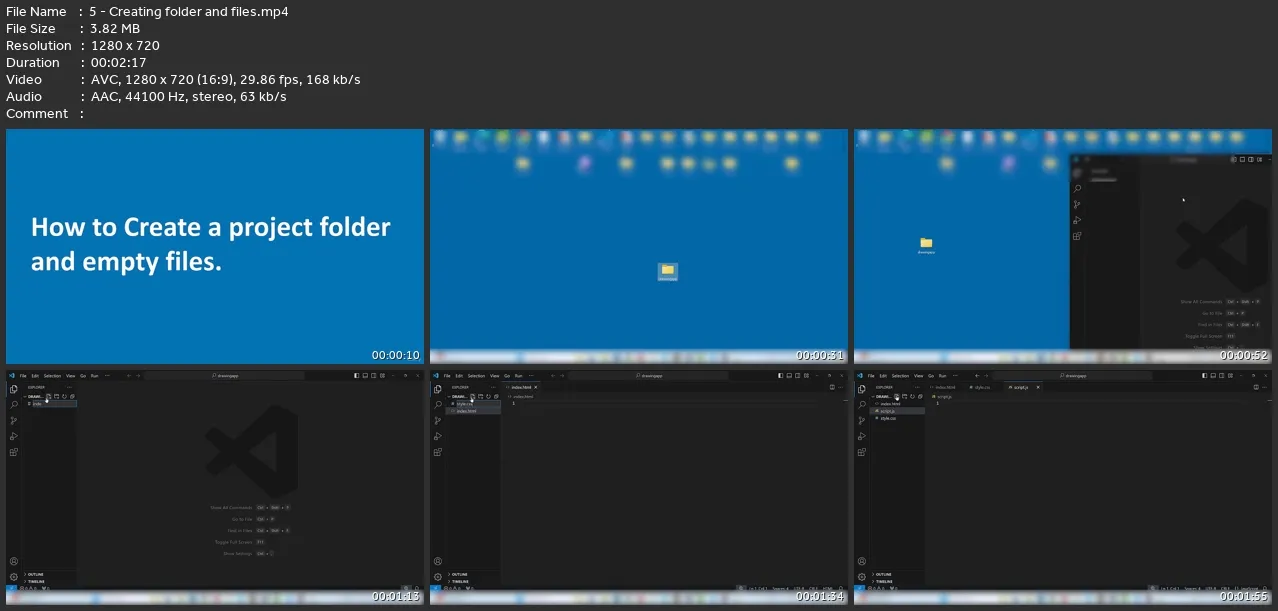Image resolution: width=1278 pixels, height=611 pixels.
Task: Open Source Control in the 00:01:34 frame
Action: click(438, 421)
